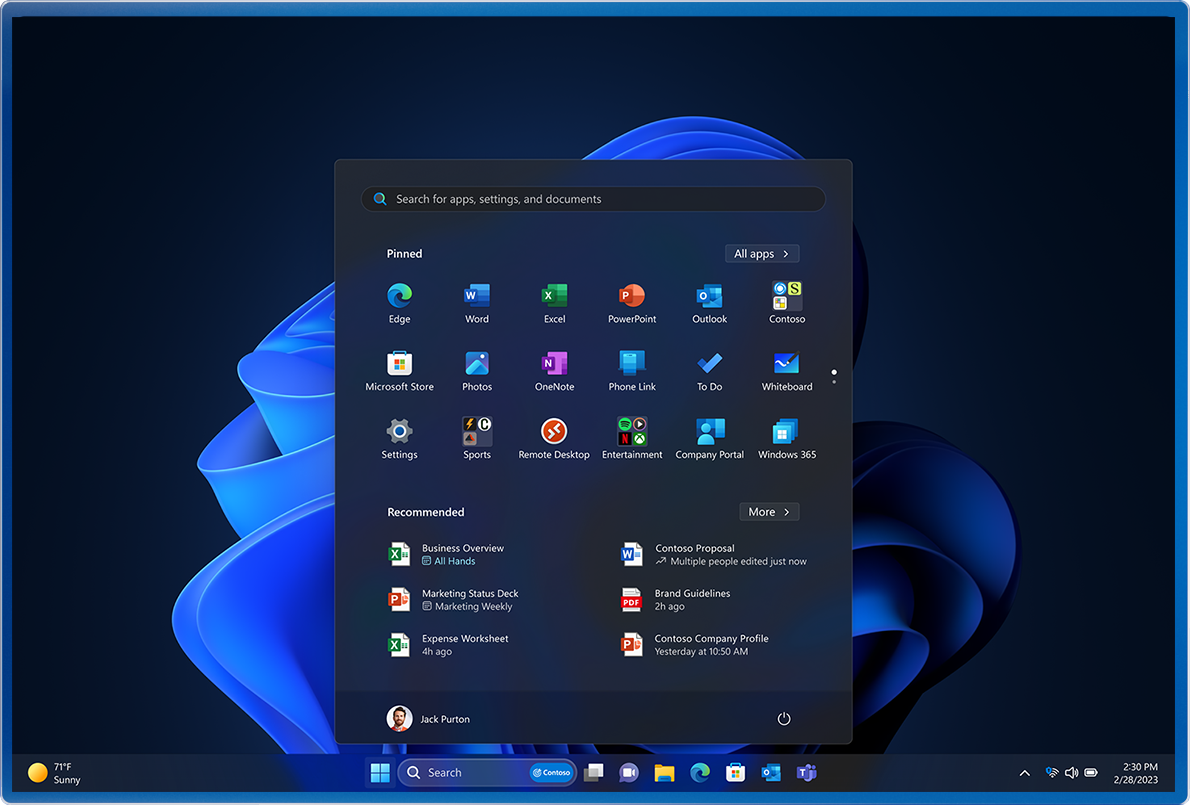Open Business Overview recommended file

(x=462, y=554)
